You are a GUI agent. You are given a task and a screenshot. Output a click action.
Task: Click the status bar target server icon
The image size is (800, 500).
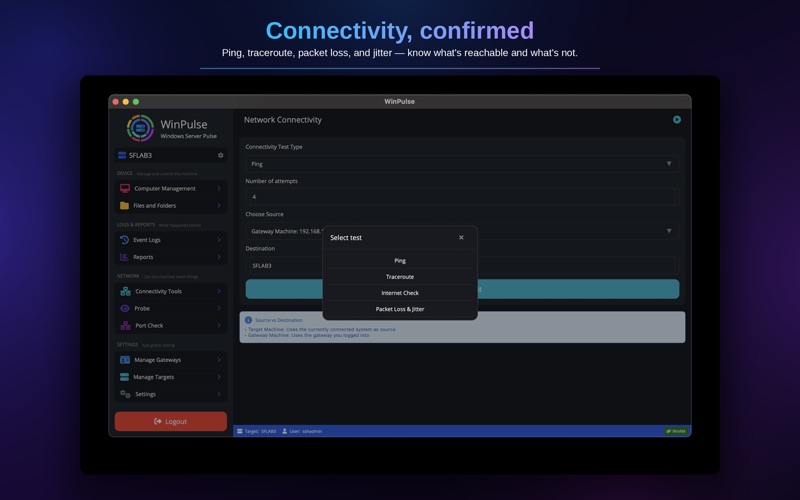click(x=240, y=431)
